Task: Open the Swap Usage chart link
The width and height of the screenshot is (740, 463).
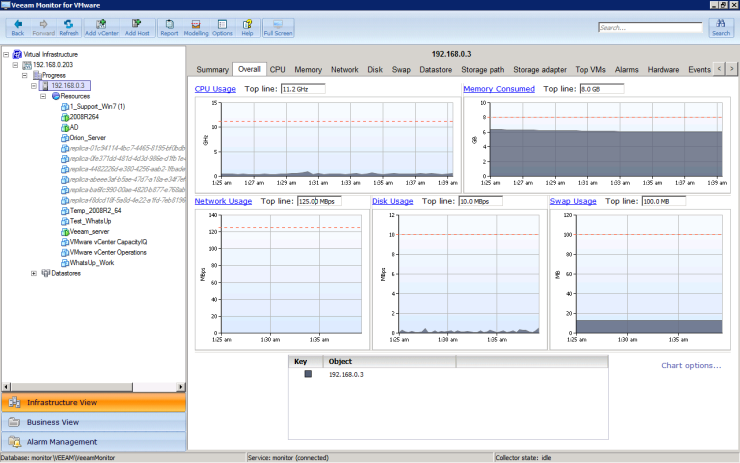Action: pyautogui.click(x=573, y=201)
